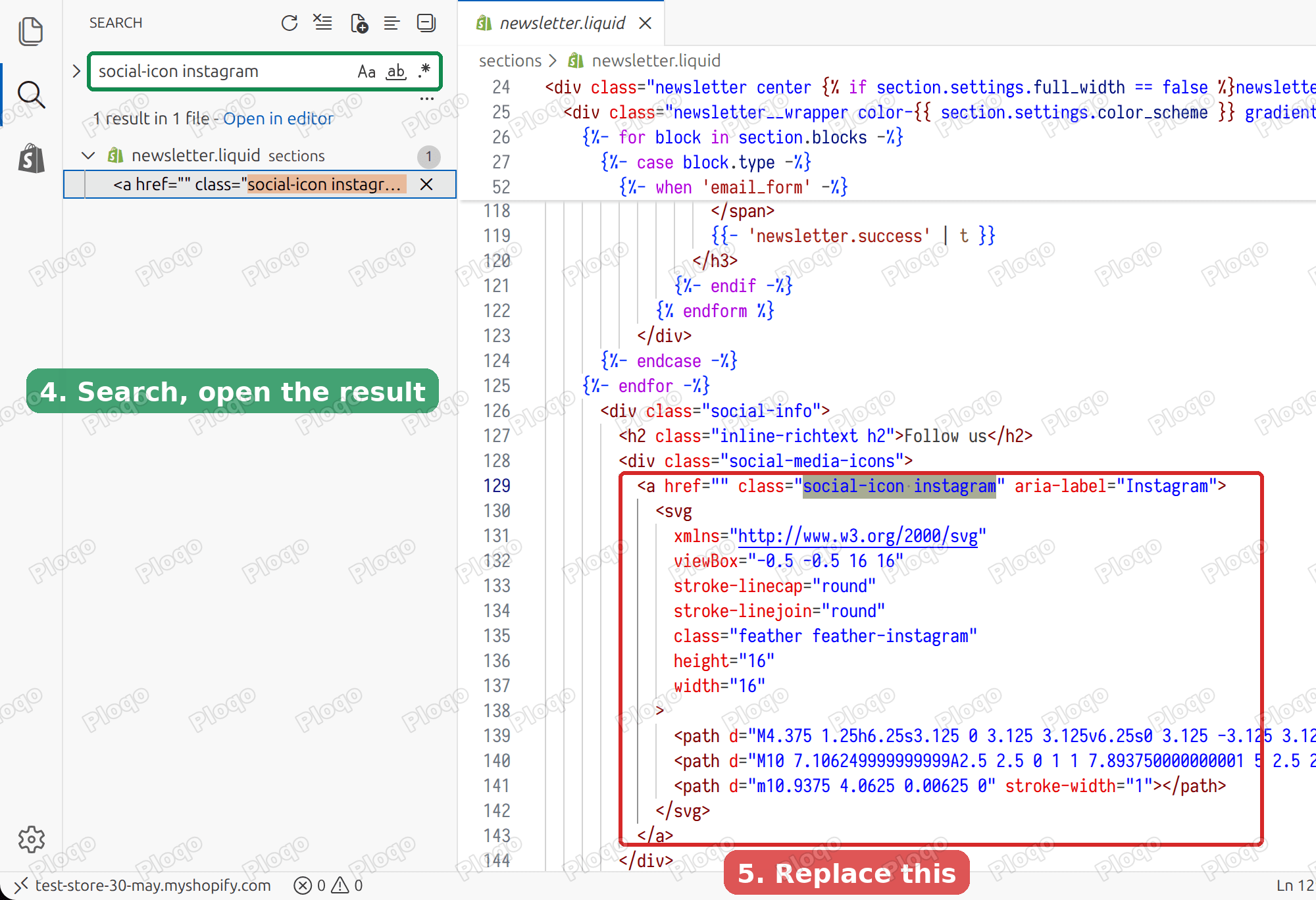Open the social-icon instagram search match row
The image size is (1316, 900).
(x=260, y=184)
